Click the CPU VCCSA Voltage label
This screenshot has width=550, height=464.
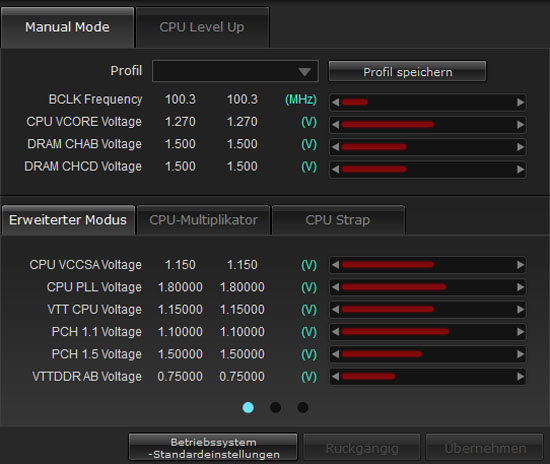tap(85, 265)
